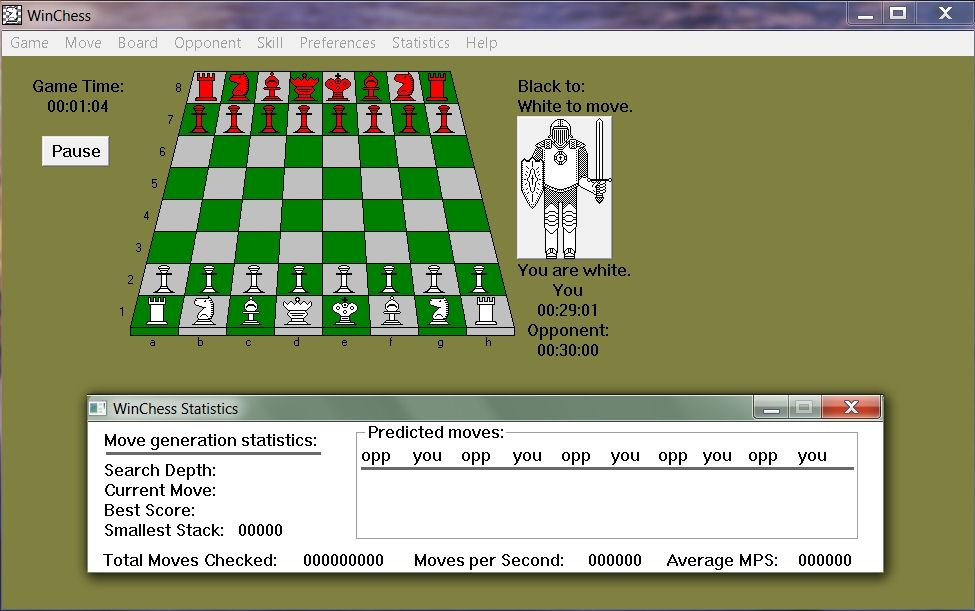The image size is (975, 611).
Task: Click the empty c3 square
Action: tap(257, 247)
